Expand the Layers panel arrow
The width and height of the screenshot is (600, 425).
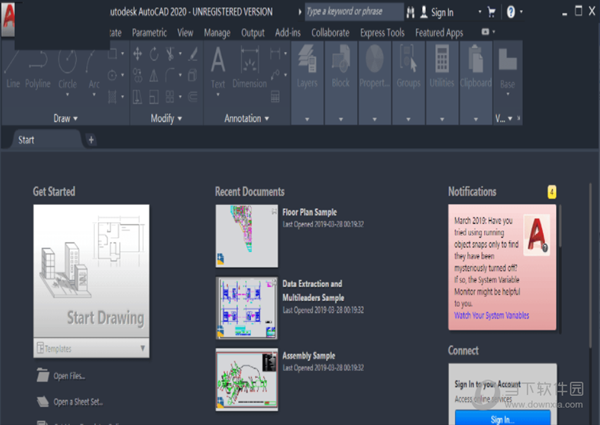point(307,119)
